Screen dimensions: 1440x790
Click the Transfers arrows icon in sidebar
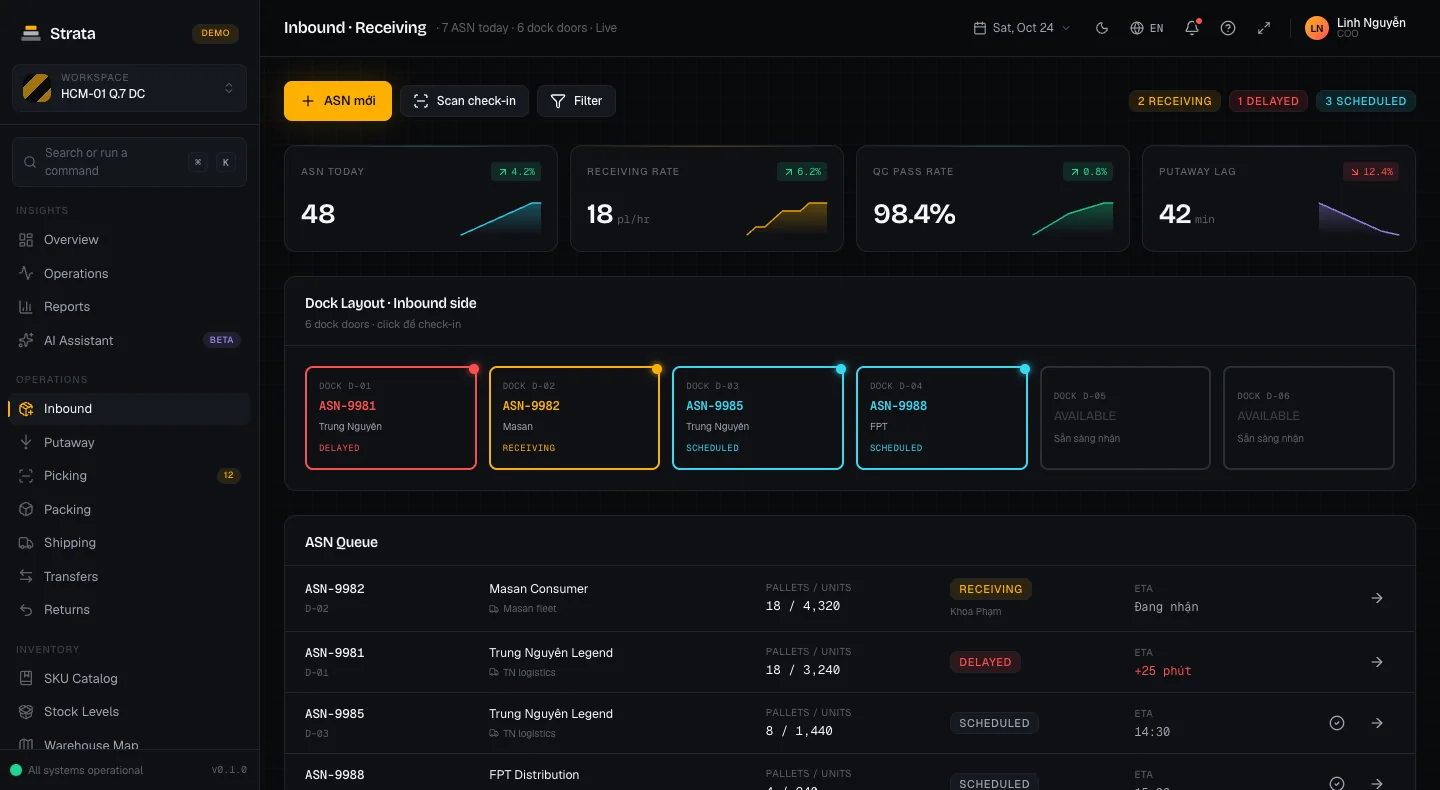(26, 576)
